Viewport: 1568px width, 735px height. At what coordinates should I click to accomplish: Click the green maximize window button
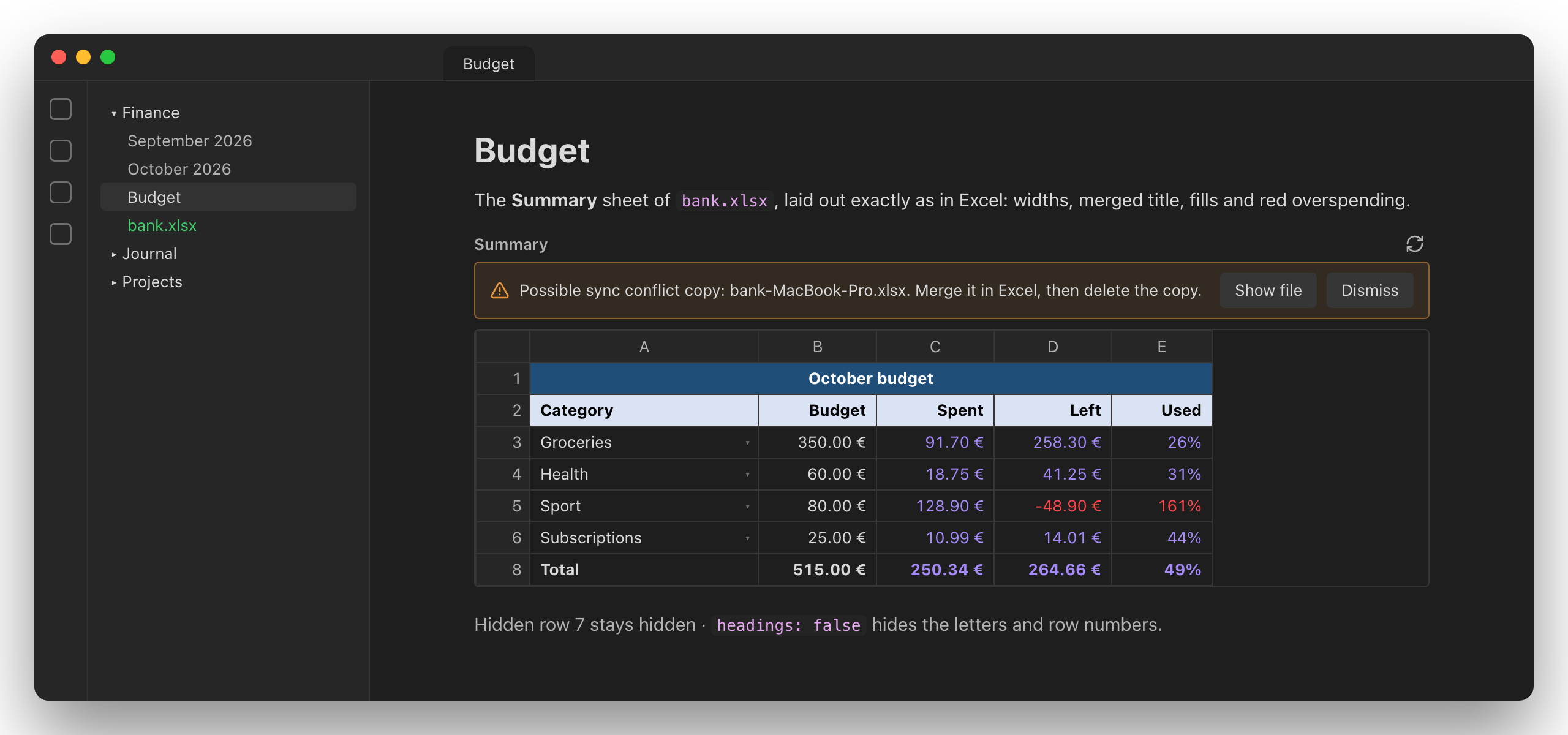point(108,57)
